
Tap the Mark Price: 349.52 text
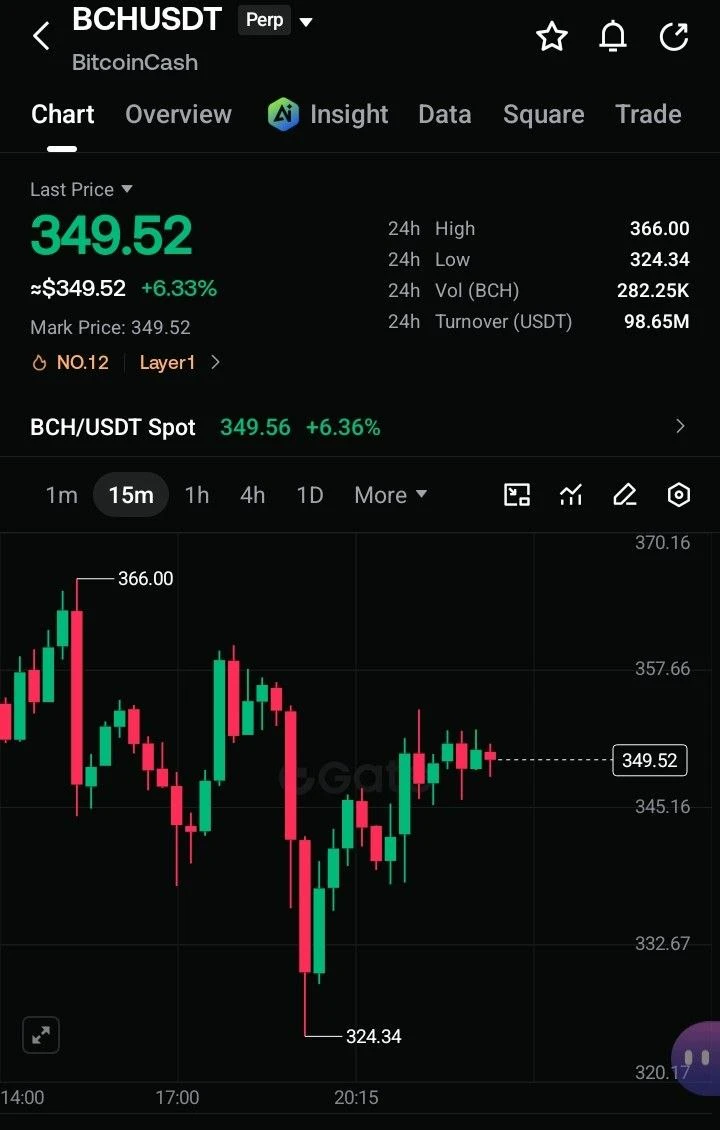pyautogui.click(x=110, y=327)
